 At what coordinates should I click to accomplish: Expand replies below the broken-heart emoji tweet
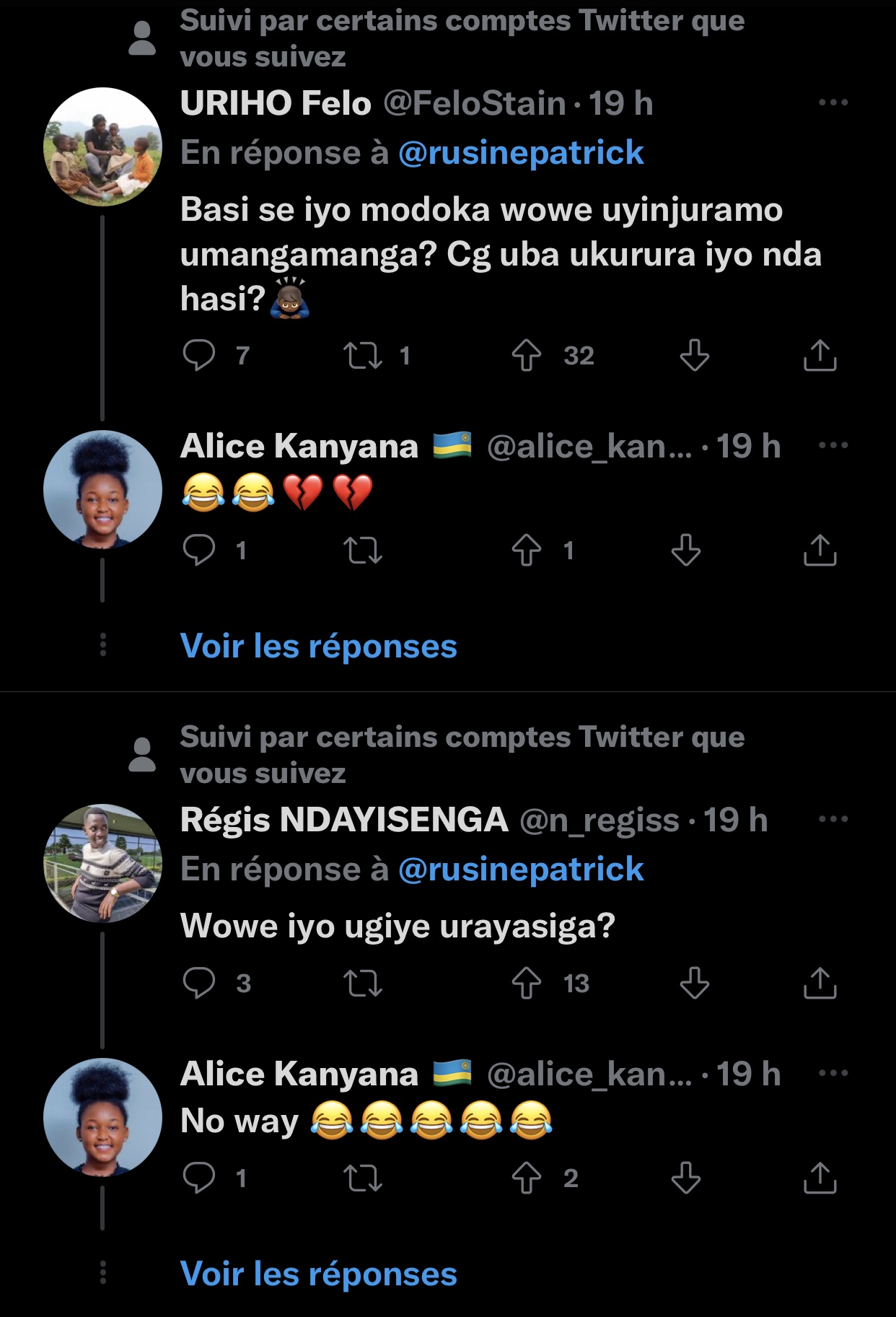(x=318, y=646)
